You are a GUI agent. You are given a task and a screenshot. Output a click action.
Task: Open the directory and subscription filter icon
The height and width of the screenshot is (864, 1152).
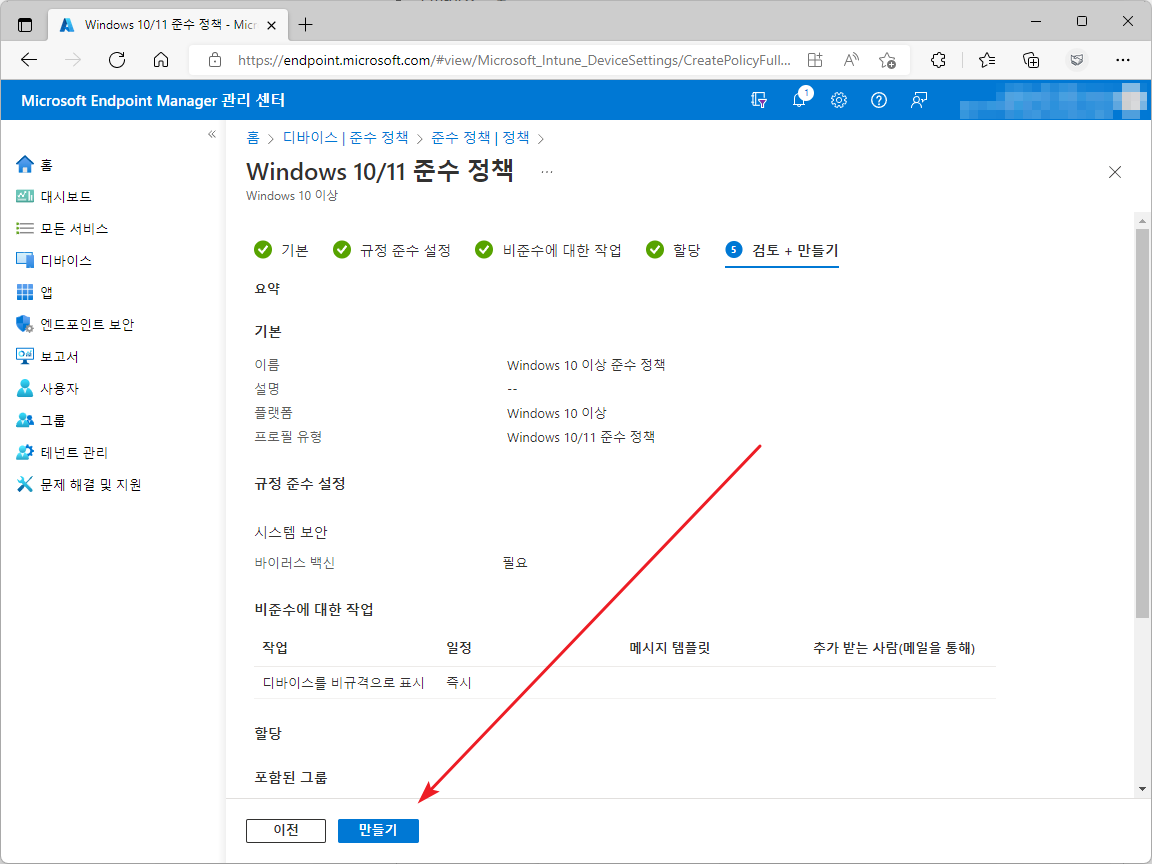point(759,100)
